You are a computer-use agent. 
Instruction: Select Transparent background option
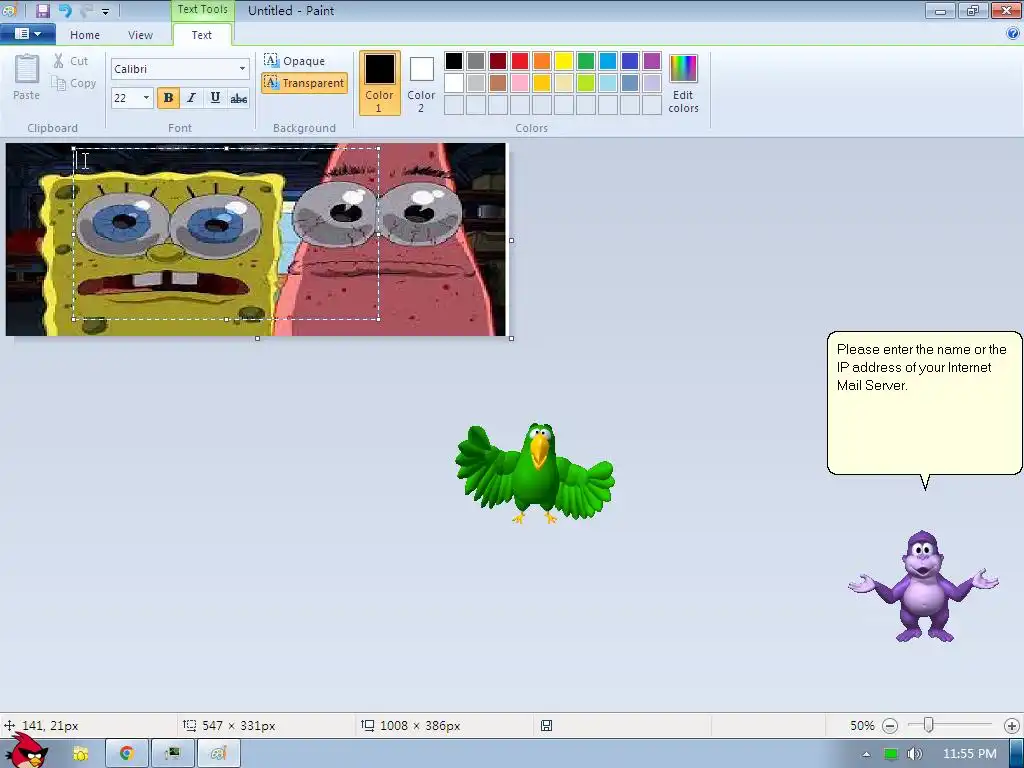[304, 83]
